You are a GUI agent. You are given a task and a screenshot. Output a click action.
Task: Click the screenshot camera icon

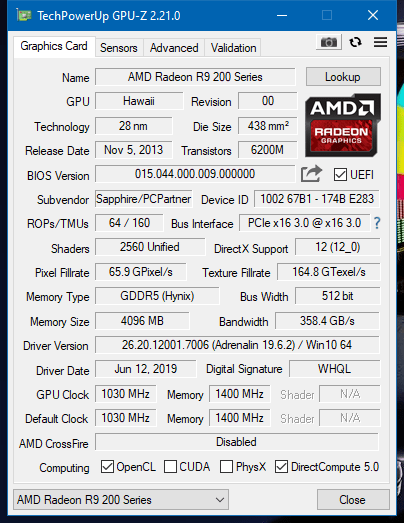pos(329,42)
